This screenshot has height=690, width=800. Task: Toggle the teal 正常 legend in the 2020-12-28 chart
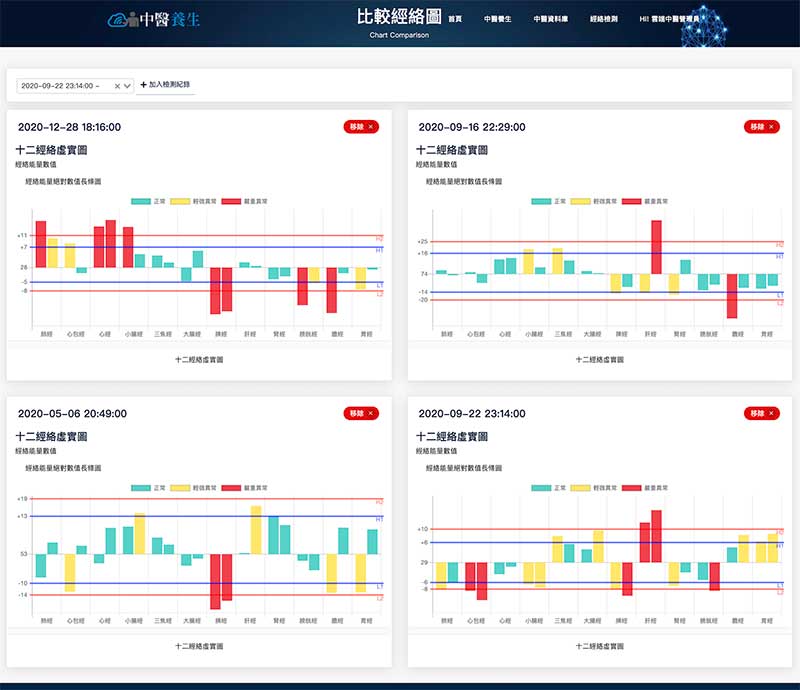point(148,202)
